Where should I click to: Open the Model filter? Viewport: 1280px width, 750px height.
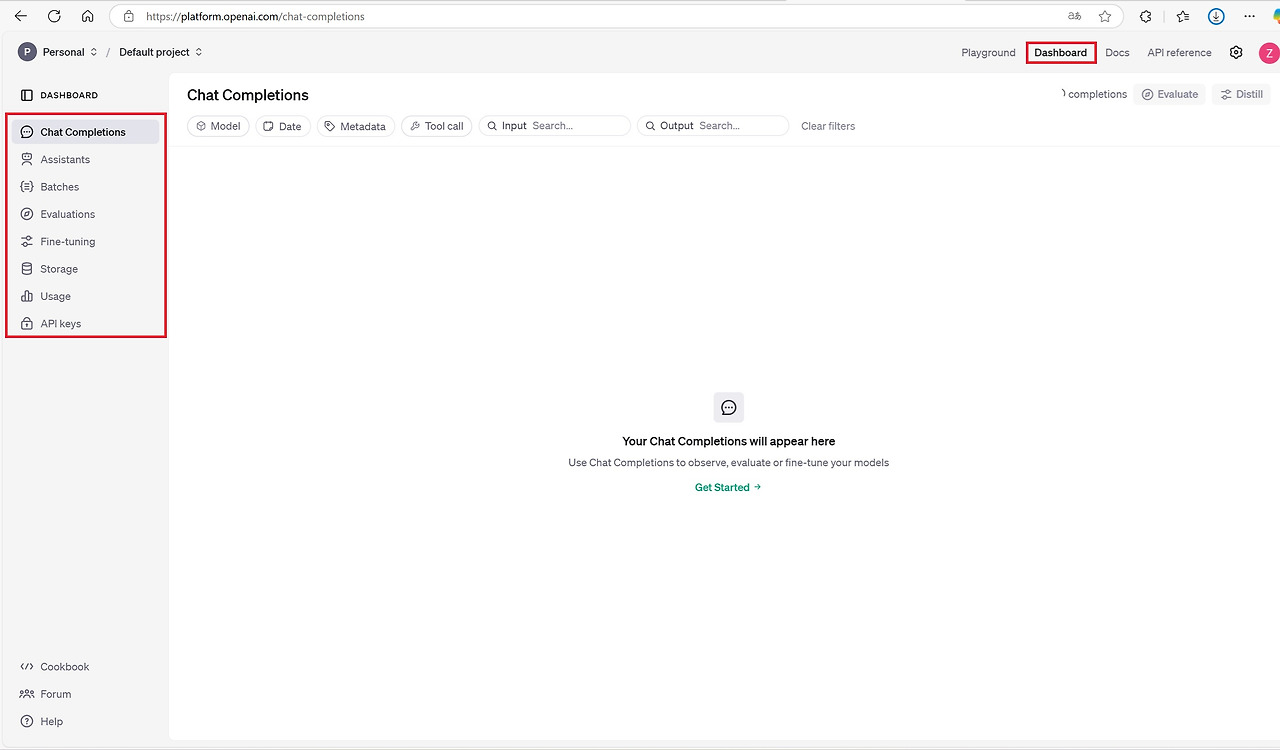click(x=218, y=126)
